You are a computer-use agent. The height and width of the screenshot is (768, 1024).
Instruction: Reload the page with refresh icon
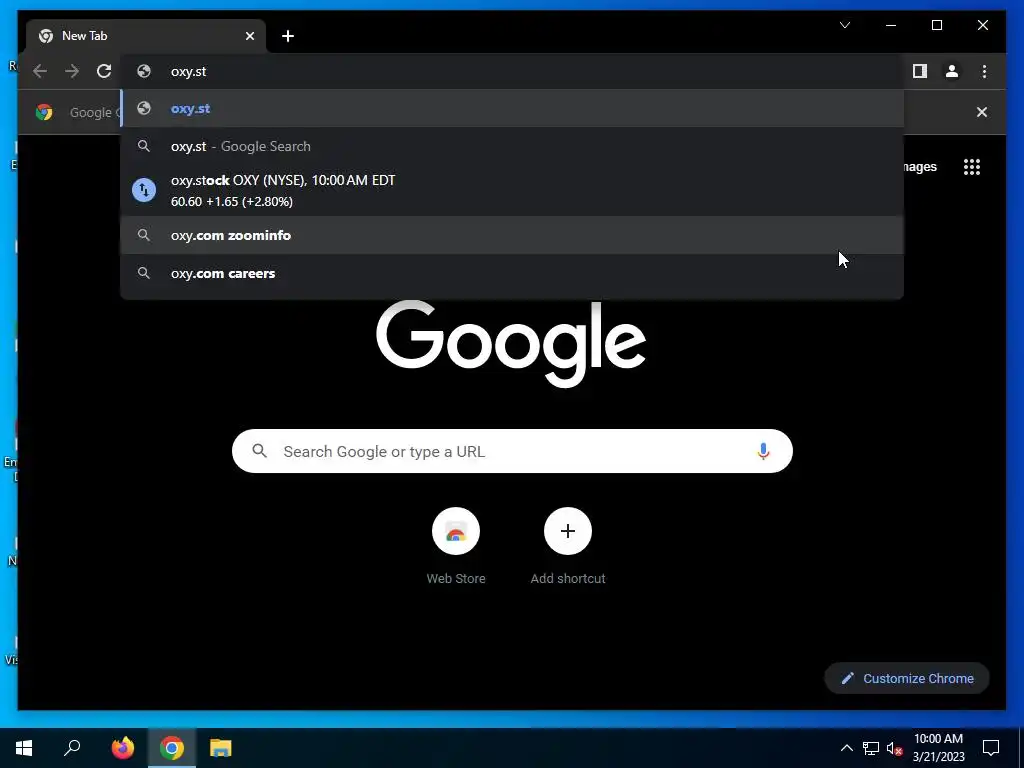click(x=104, y=71)
